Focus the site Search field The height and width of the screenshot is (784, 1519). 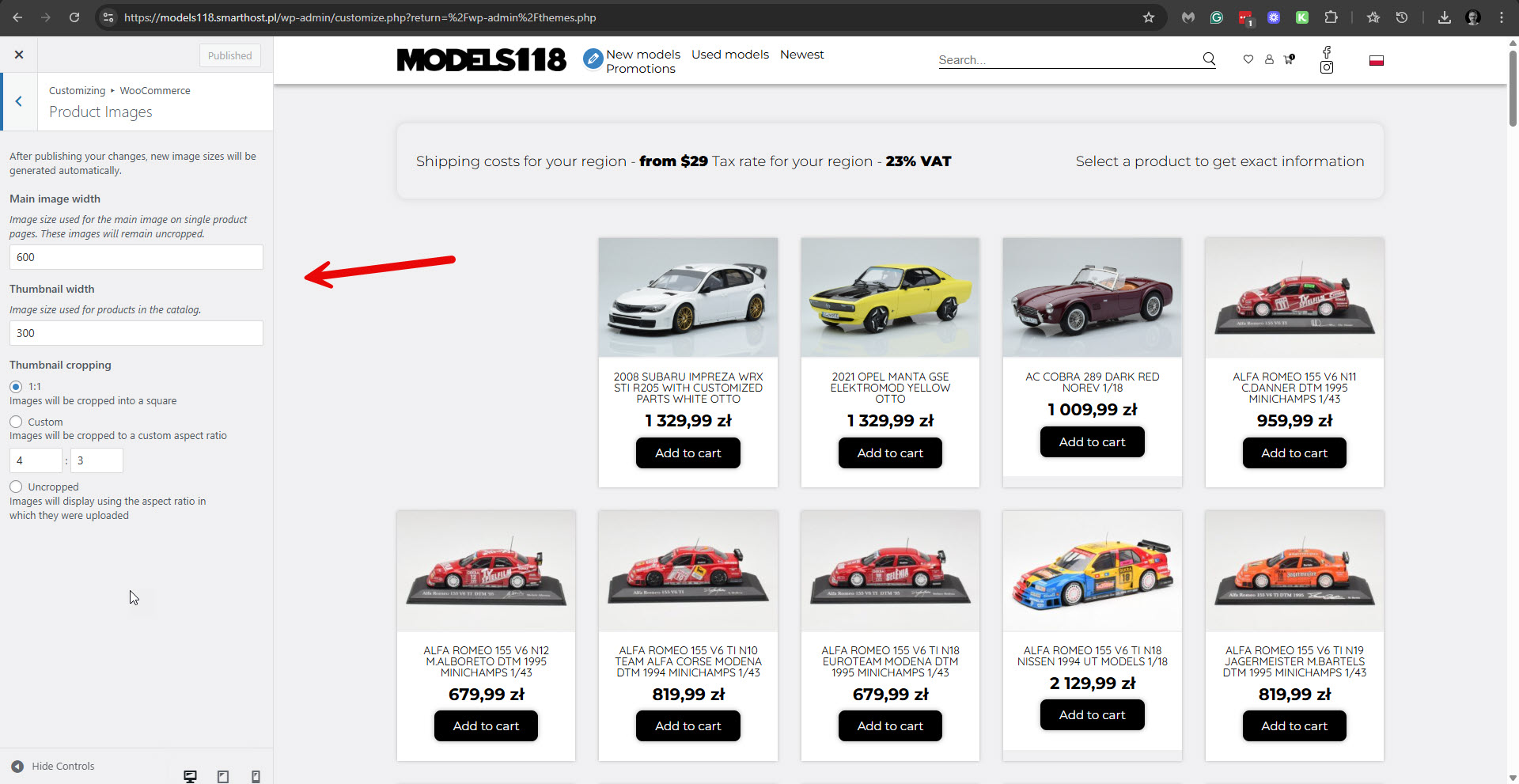(x=1068, y=59)
